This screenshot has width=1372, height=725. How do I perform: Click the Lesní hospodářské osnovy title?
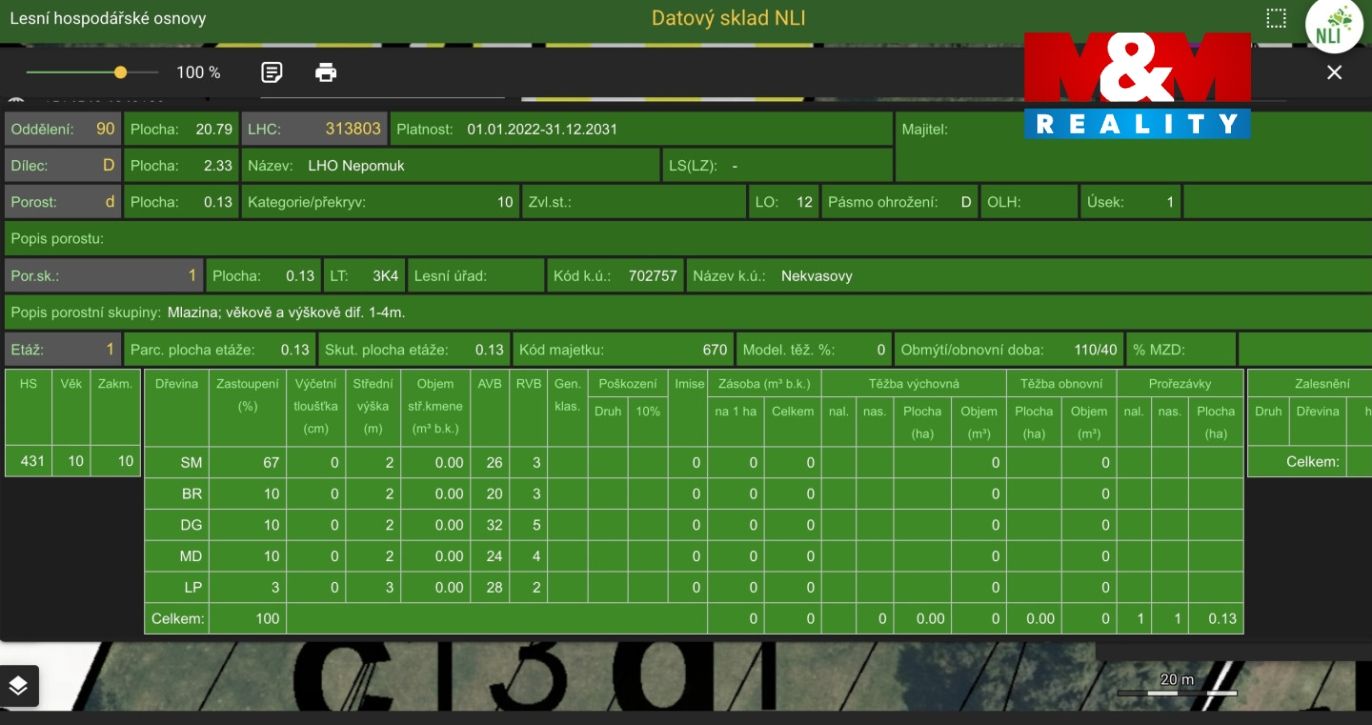(108, 18)
